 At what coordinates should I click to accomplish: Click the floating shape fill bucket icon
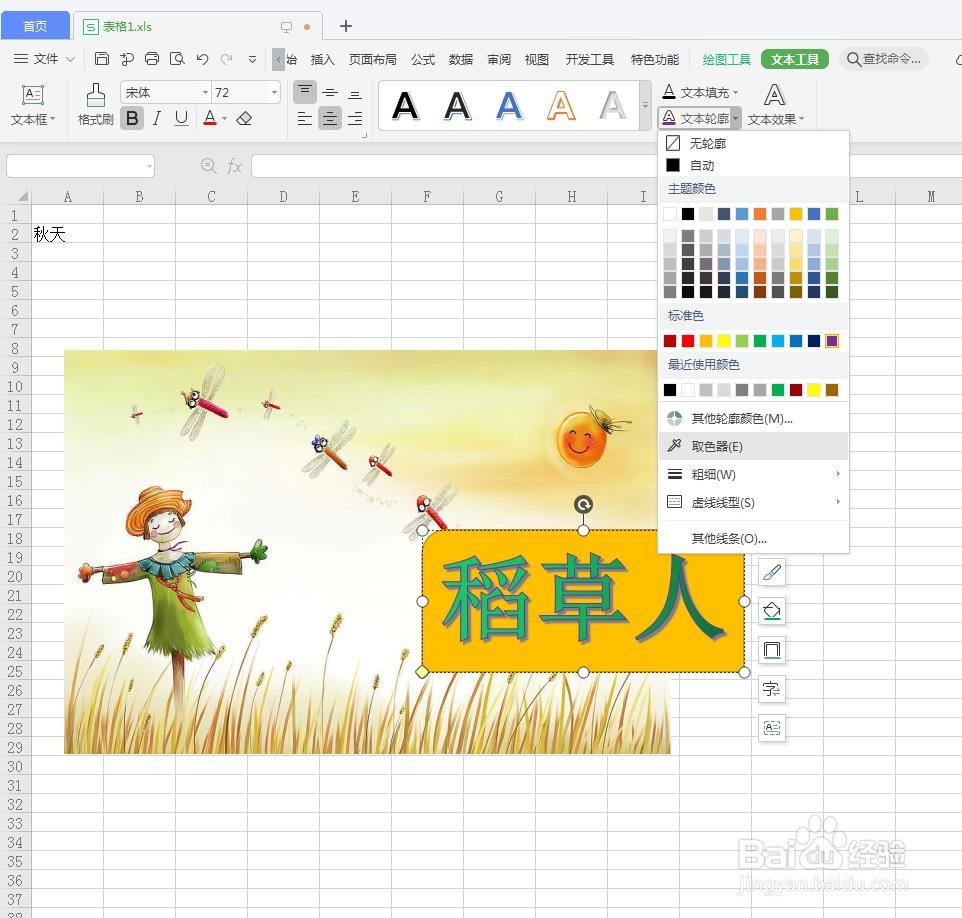[772, 611]
